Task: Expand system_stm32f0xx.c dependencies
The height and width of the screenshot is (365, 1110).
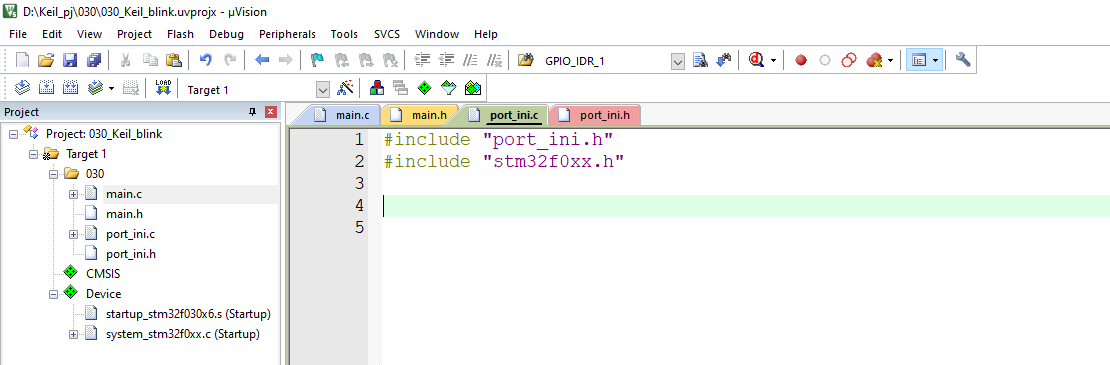Action: pyautogui.click(x=73, y=334)
